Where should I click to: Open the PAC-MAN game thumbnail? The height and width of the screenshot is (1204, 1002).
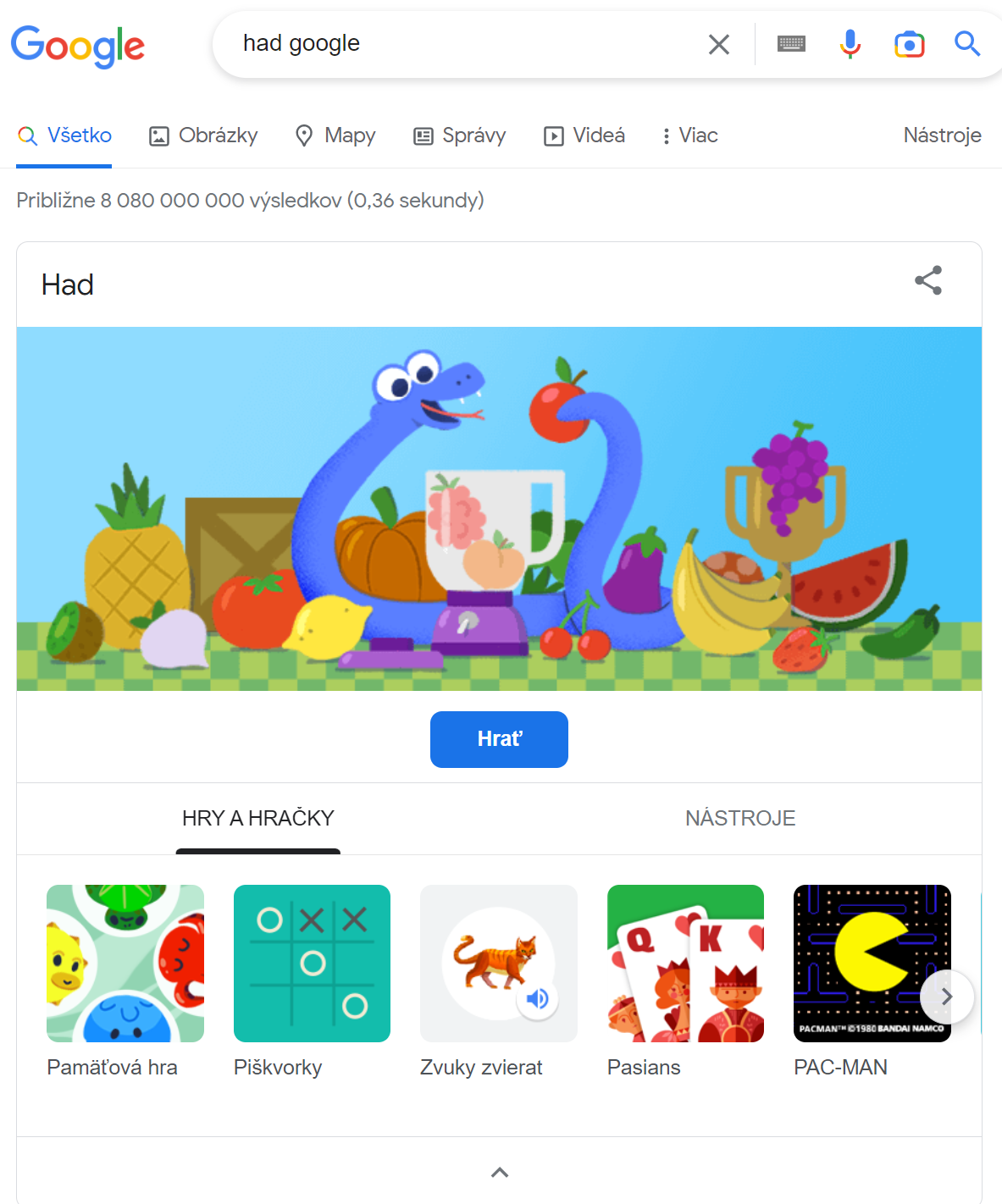[x=872, y=964]
